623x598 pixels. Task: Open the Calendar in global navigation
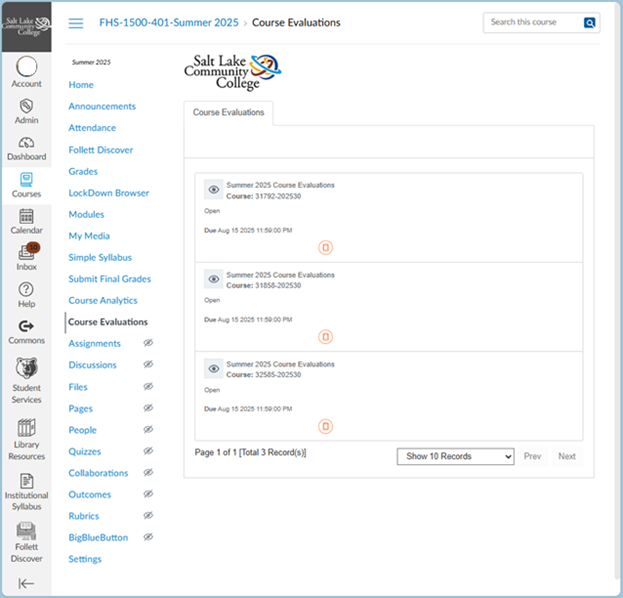tap(26, 220)
